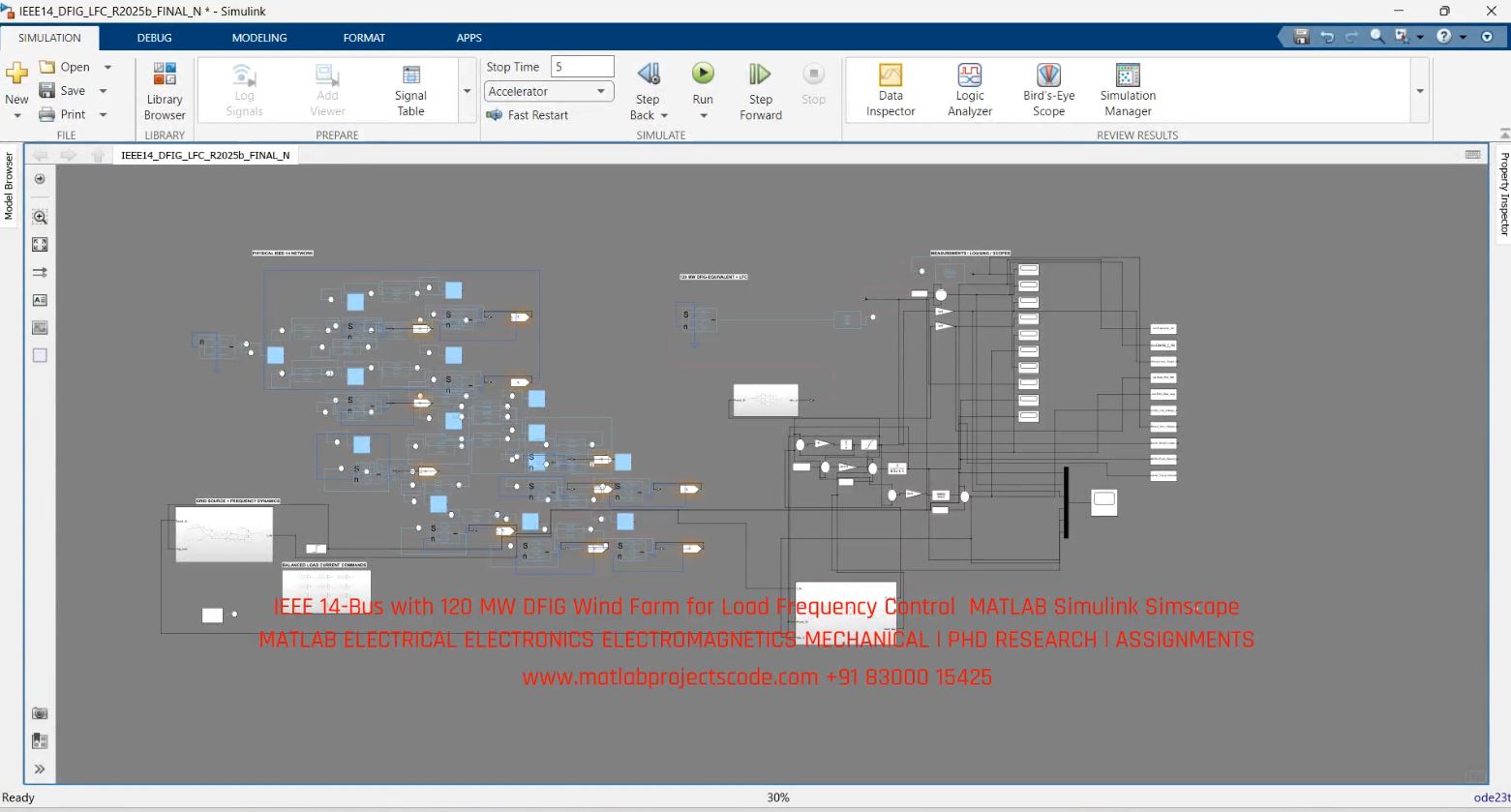
Task: Expand the Step Back dropdown arrow
Action: point(664,116)
